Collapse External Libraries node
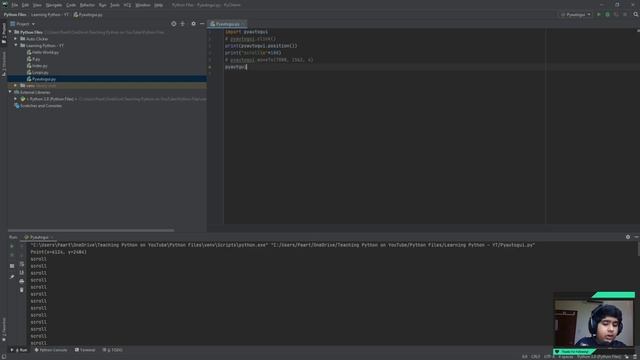The width and height of the screenshot is (640, 360). (x=10, y=92)
